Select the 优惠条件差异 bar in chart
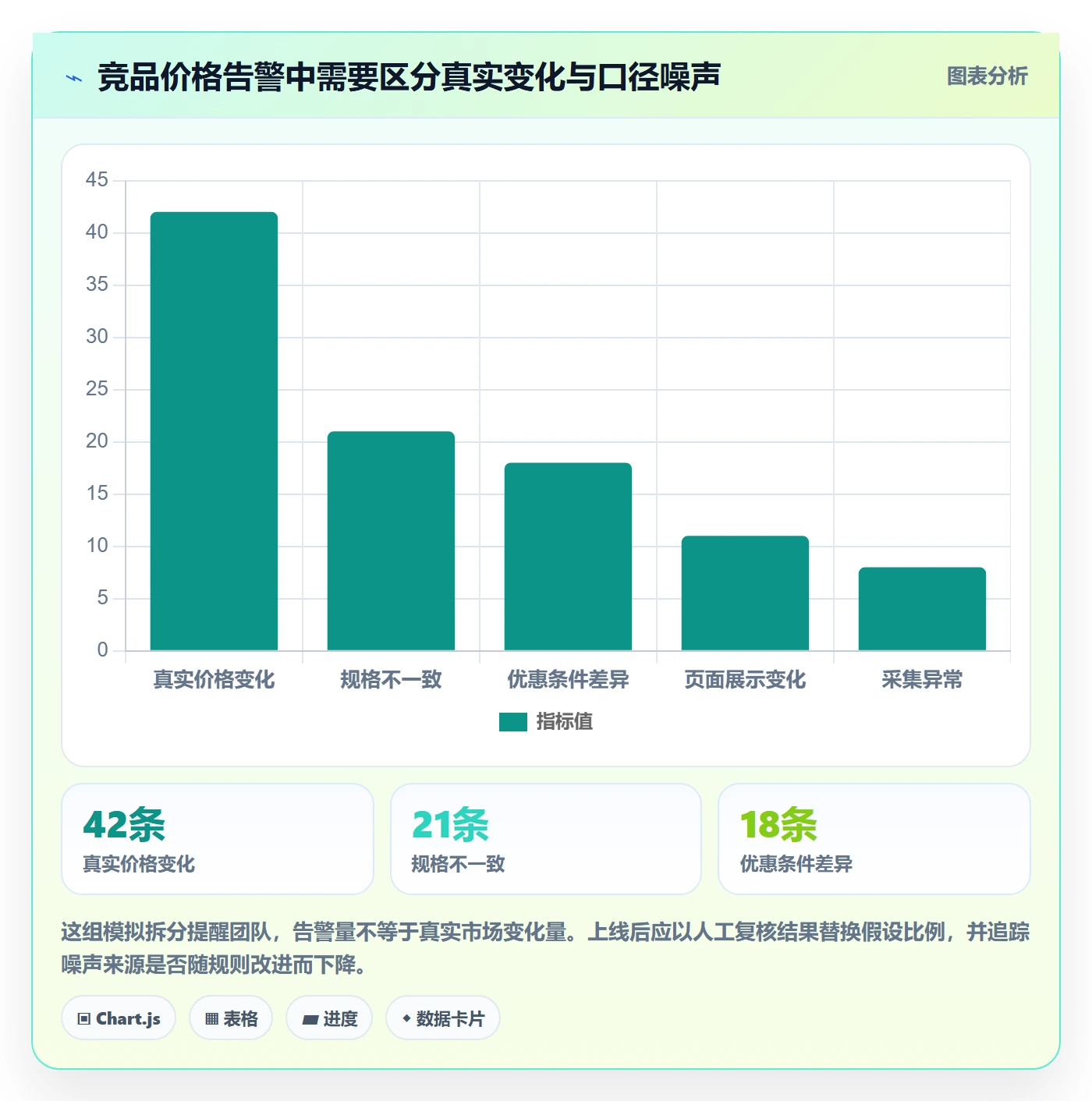1092x1101 pixels. point(568,557)
